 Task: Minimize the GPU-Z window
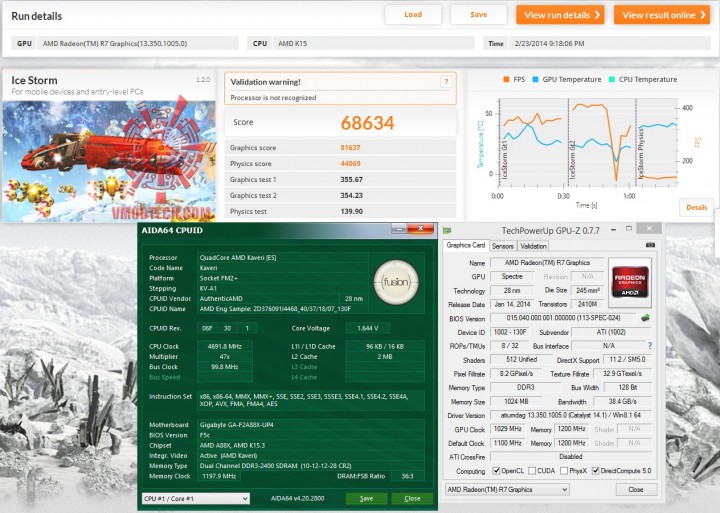(x=613, y=229)
